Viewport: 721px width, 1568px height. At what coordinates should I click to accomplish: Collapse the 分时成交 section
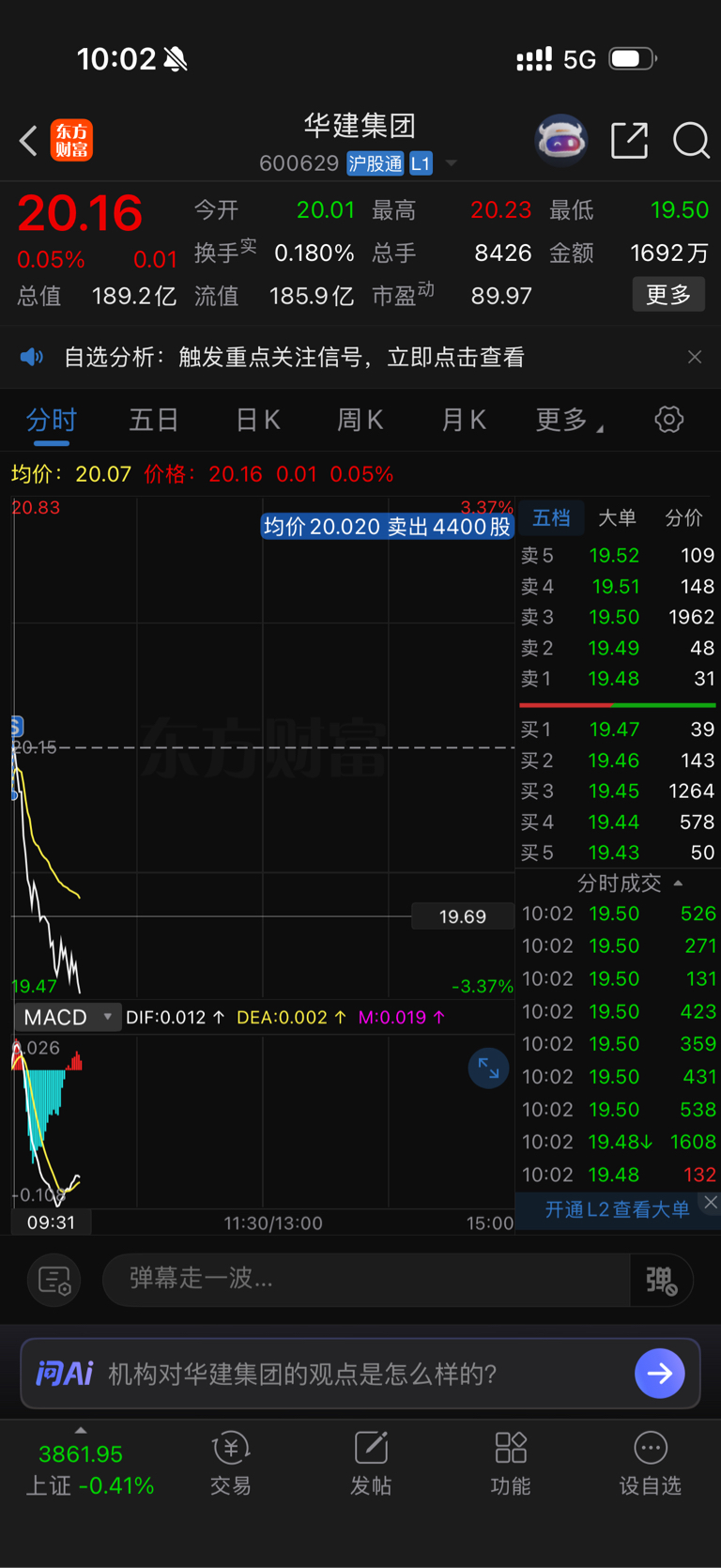tap(630, 883)
